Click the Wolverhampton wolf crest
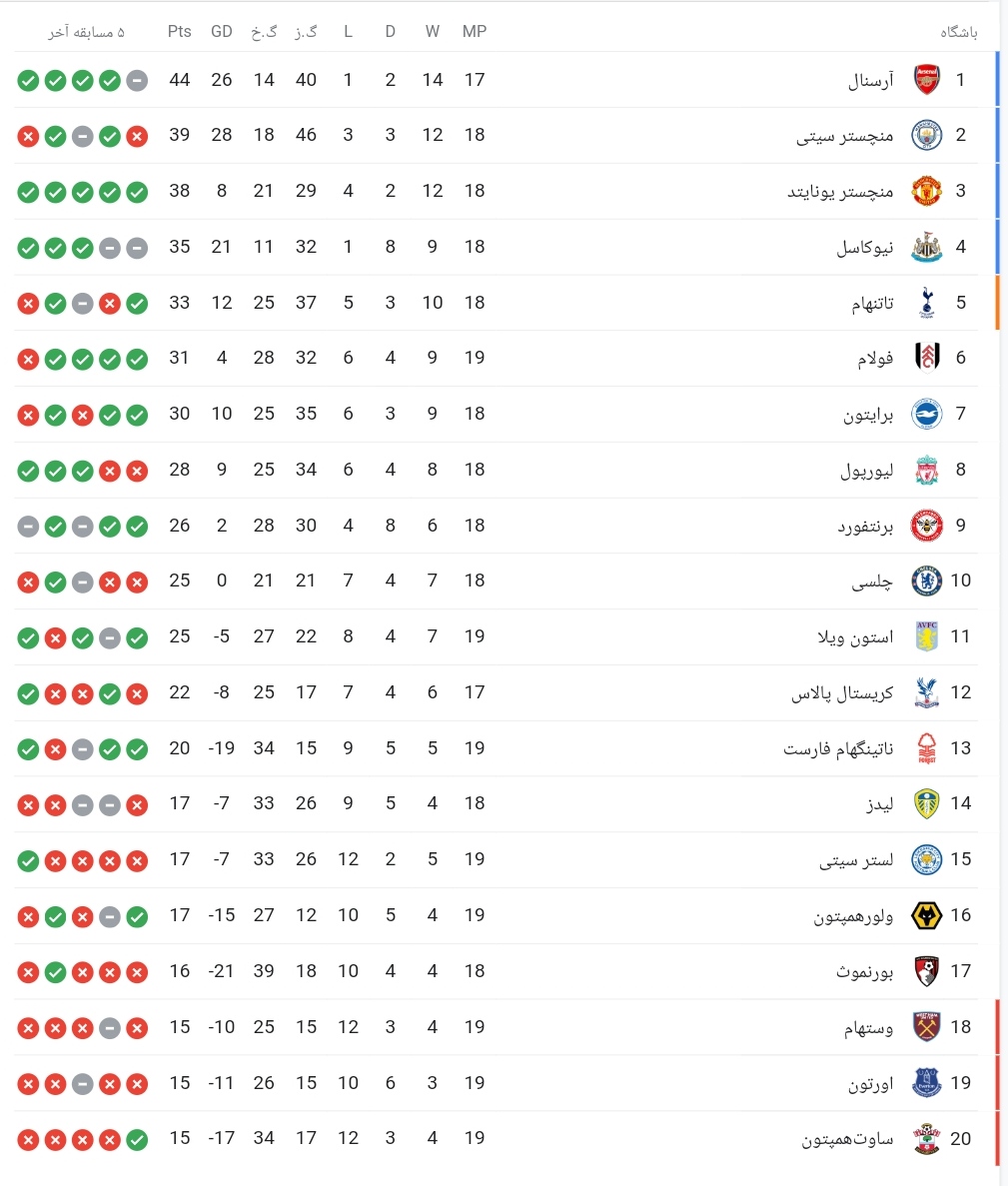Image resolution: width=1008 pixels, height=1186 pixels. pyautogui.click(x=926, y=916)
